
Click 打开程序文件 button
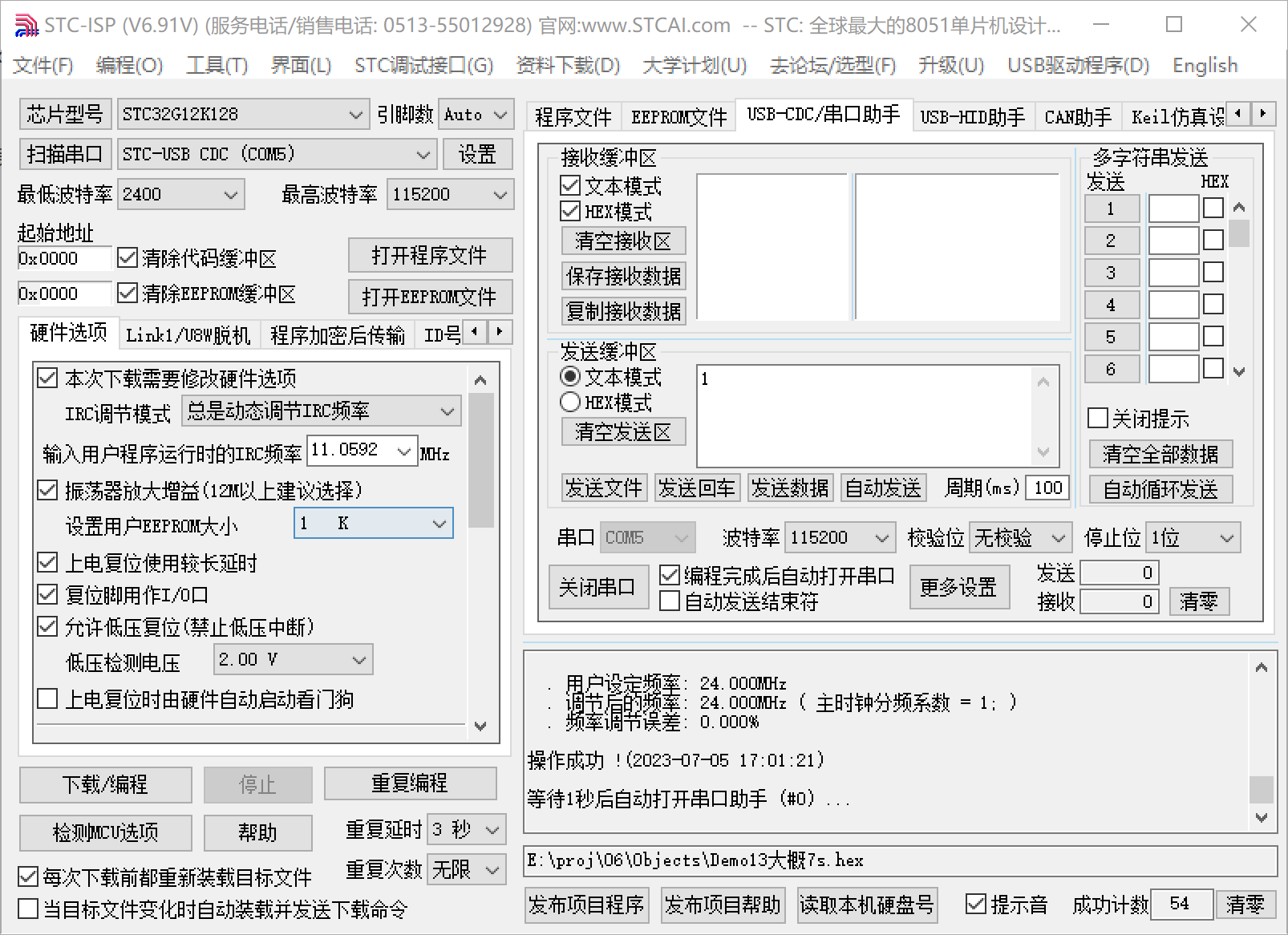430,256
